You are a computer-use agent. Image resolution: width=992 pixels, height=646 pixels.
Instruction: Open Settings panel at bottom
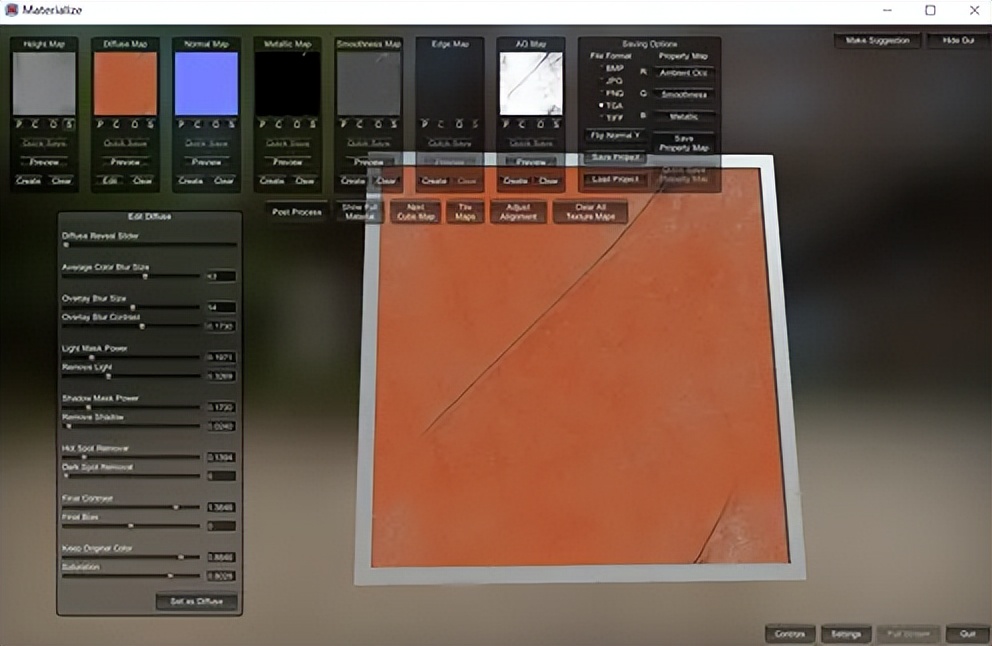846,633
